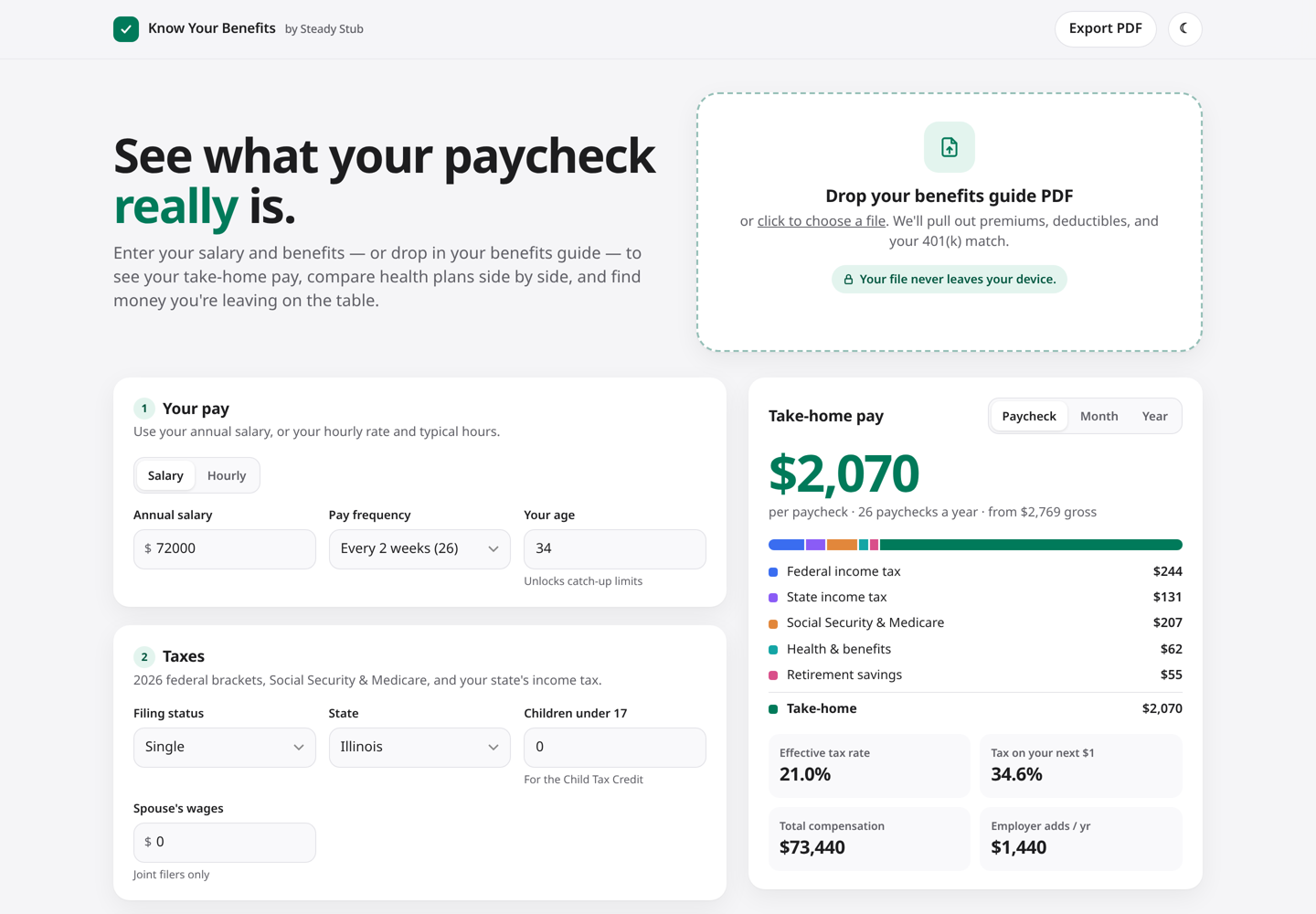Open the Filing status dropdown
The width and height of the screenshot is (1316, 914).
pyautogui.click(x=225, y=748)
